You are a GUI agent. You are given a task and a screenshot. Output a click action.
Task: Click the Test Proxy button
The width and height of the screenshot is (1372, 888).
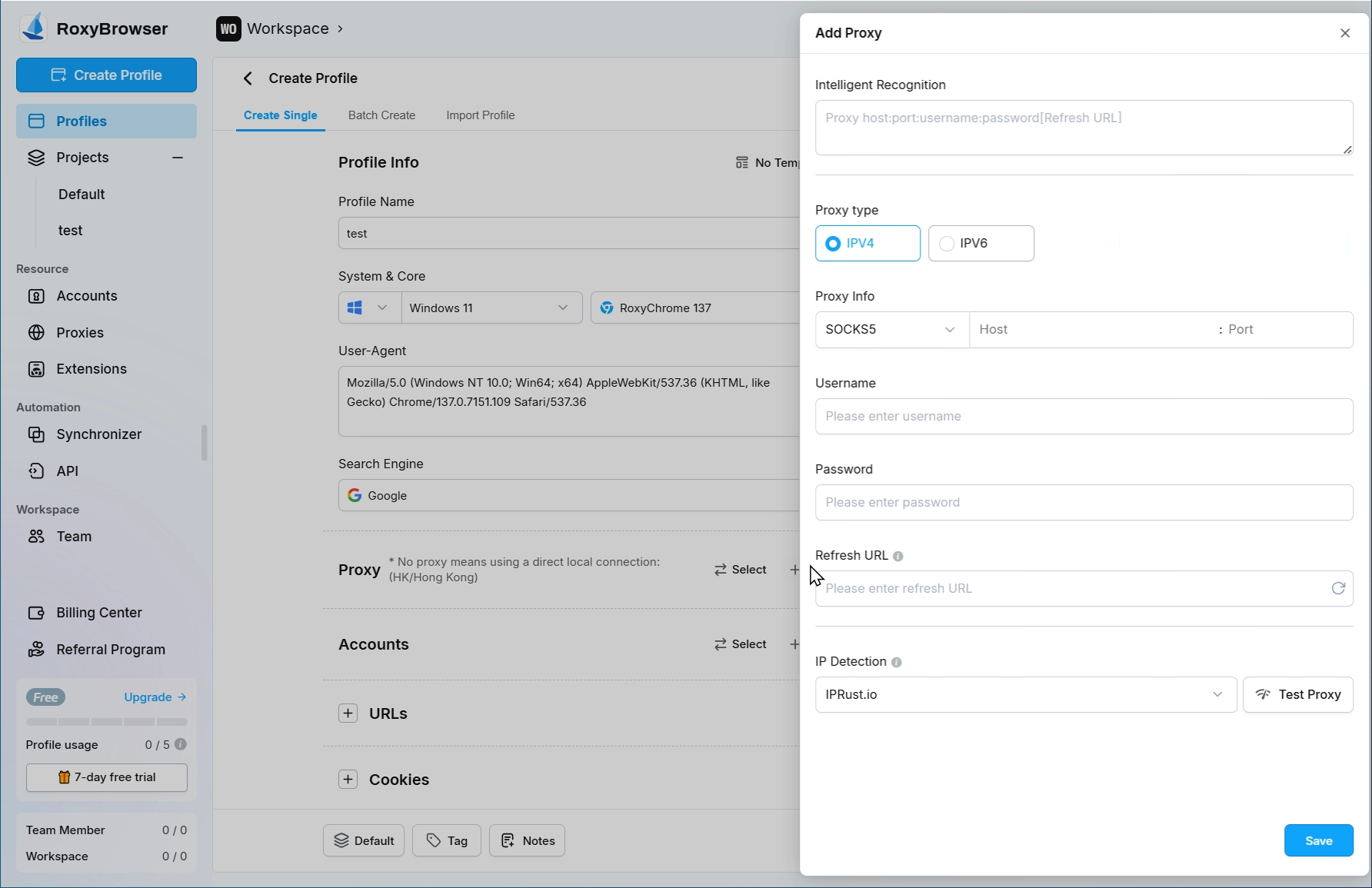[x=1298, y=694]
